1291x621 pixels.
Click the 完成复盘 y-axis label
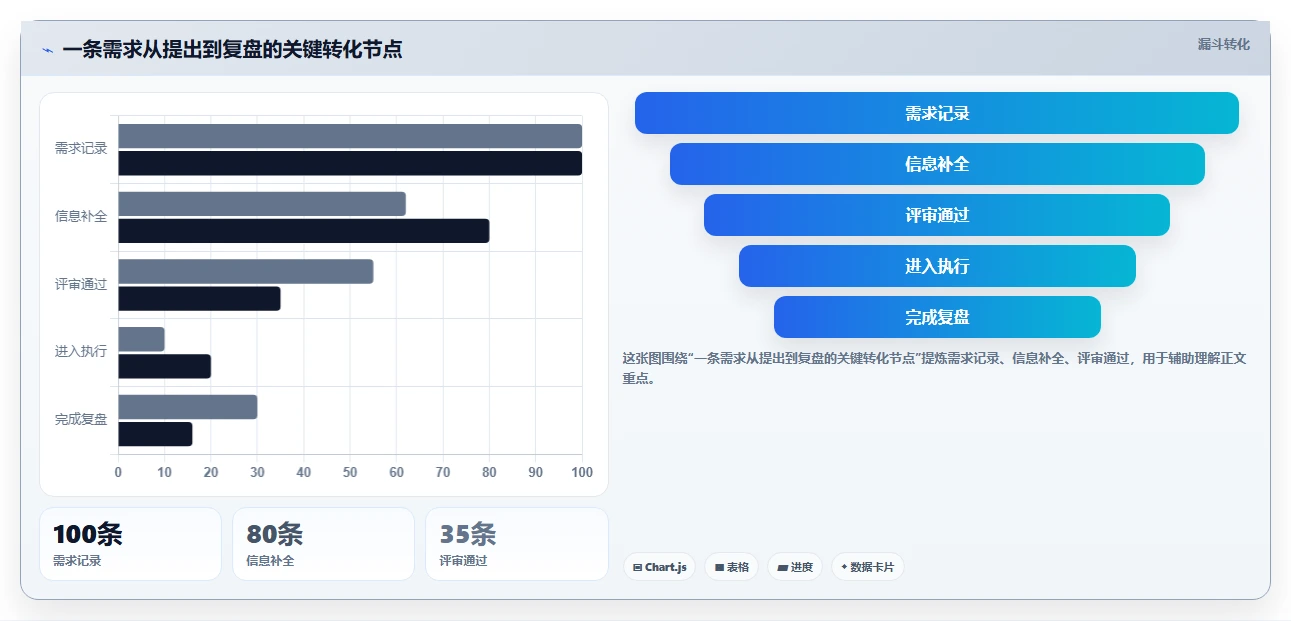[81, 420]
